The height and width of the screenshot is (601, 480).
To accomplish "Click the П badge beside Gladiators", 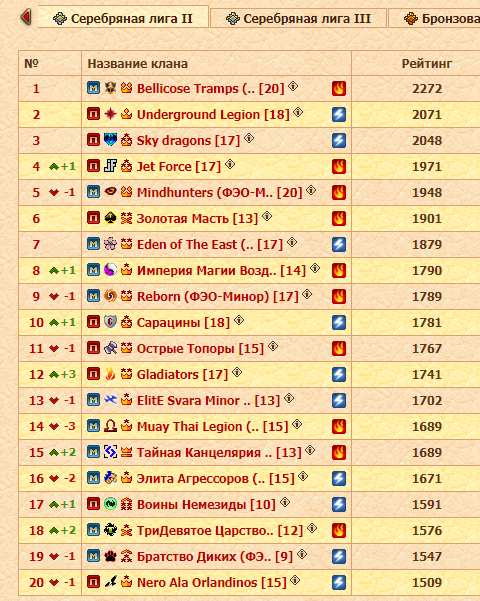I will tap(94, 374).
